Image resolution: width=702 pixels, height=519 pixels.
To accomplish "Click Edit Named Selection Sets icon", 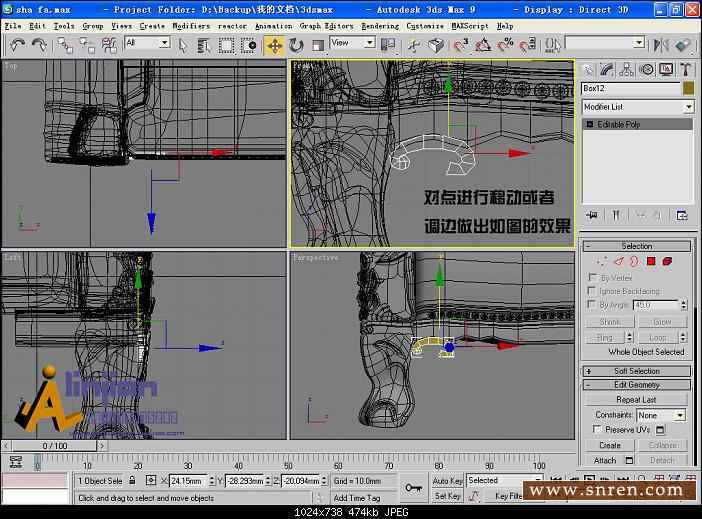I will tap(552, 45).
